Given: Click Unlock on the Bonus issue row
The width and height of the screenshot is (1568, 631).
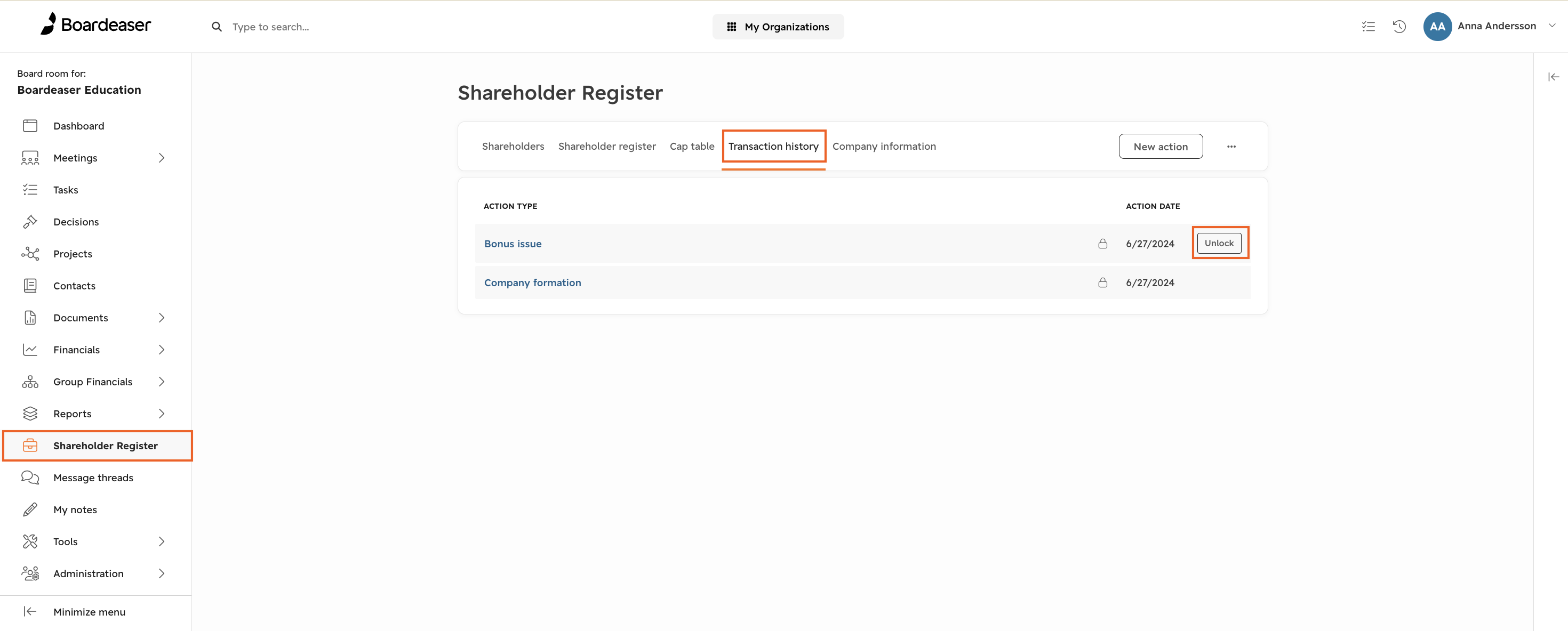Looking at the screenshot, I should click(x=1219, y=243).
